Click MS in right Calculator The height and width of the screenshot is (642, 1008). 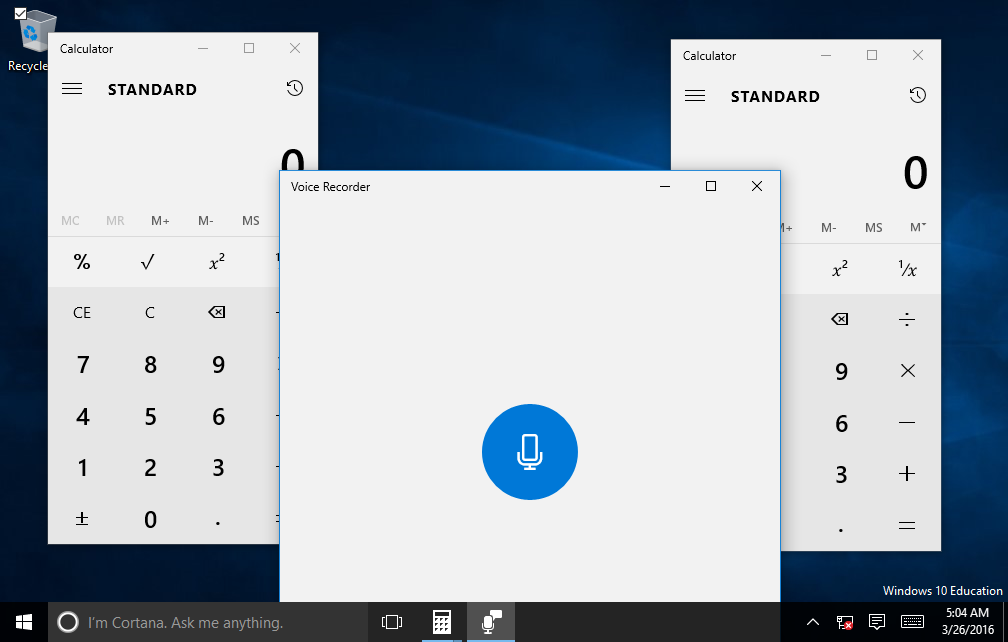(x=874, y=227)
